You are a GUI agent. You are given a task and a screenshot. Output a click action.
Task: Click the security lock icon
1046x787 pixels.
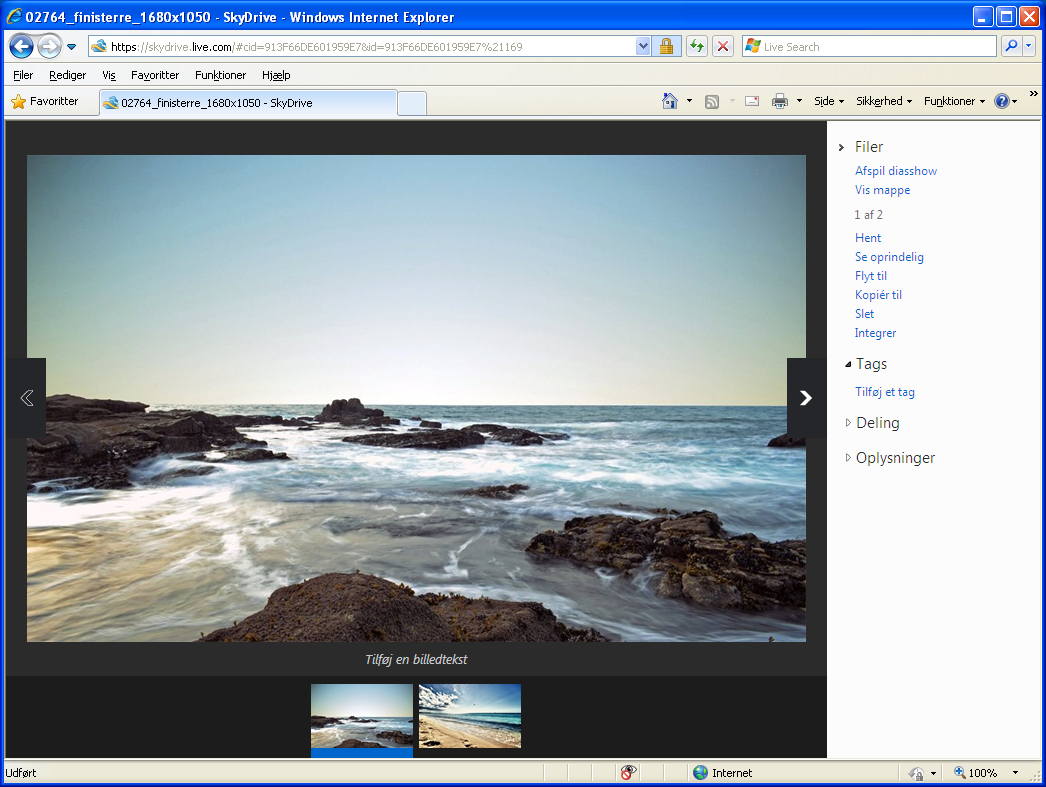click(666, 47)
